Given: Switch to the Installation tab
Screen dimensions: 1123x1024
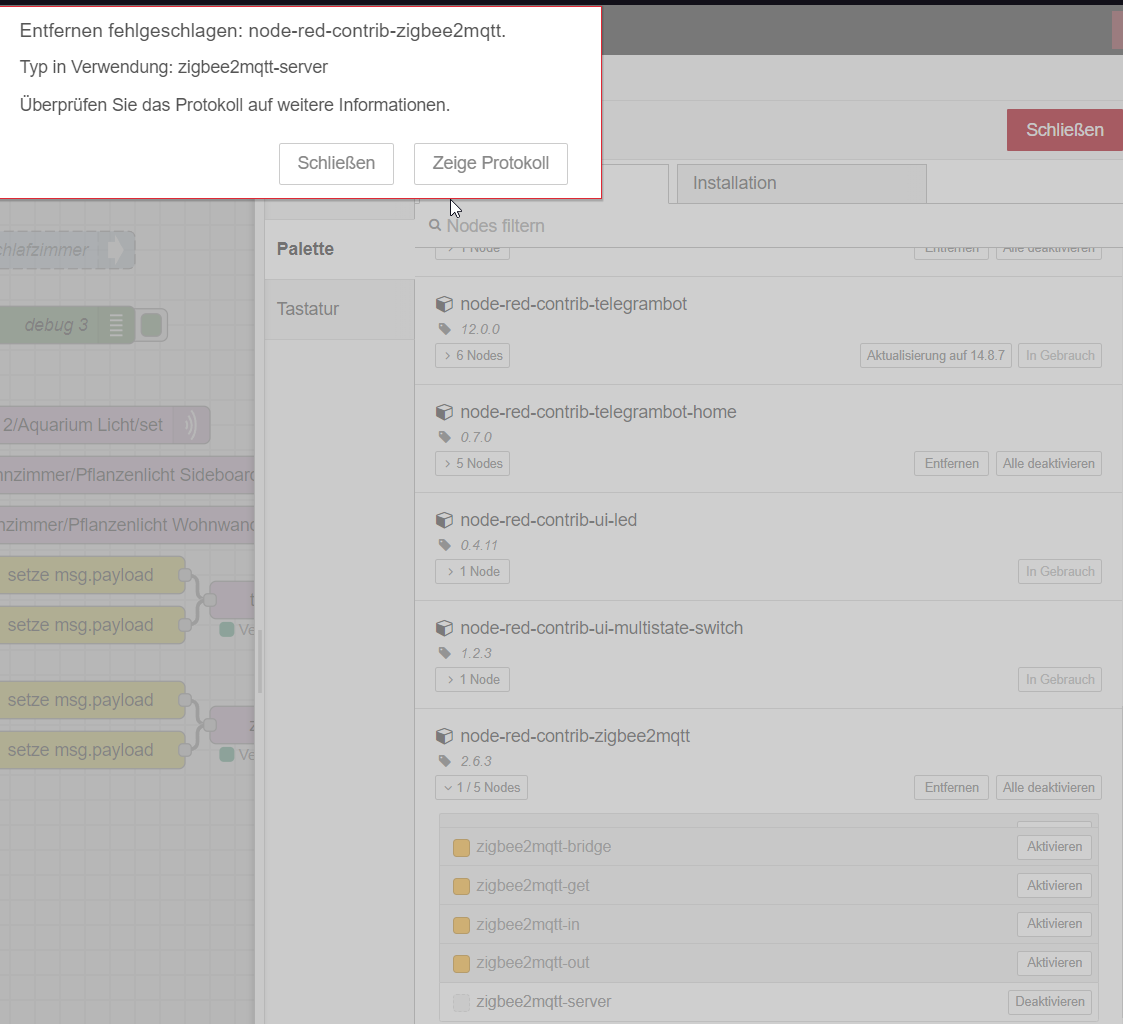Looking at the screenshot, I should pos(801,183).
